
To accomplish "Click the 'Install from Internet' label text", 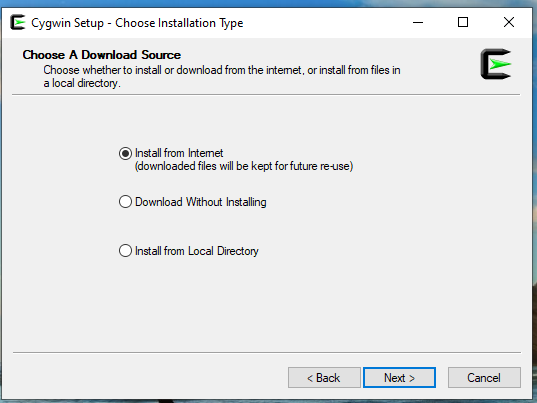I will coord(179,153).
